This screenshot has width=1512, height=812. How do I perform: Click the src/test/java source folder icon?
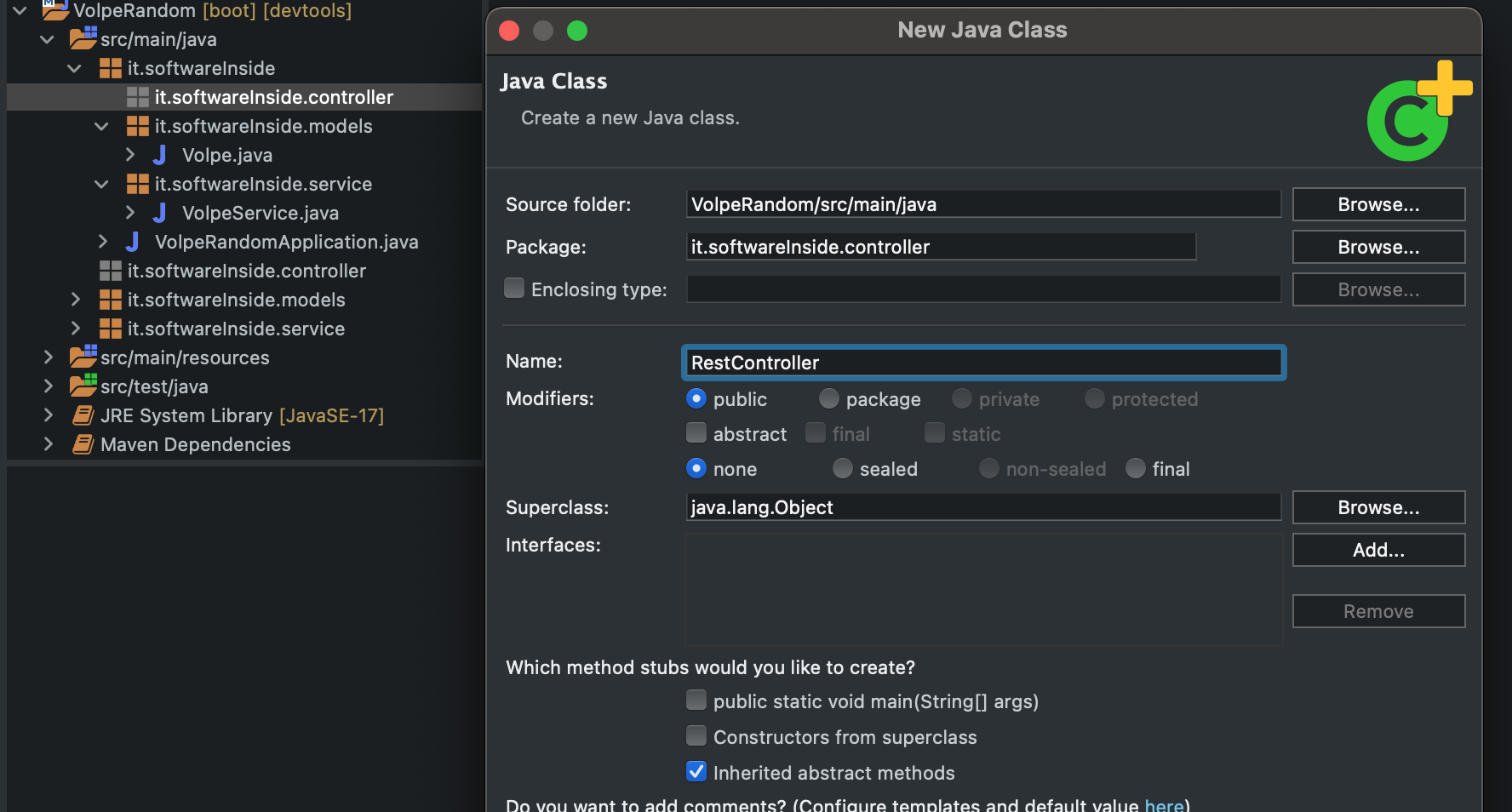[83, 386]
